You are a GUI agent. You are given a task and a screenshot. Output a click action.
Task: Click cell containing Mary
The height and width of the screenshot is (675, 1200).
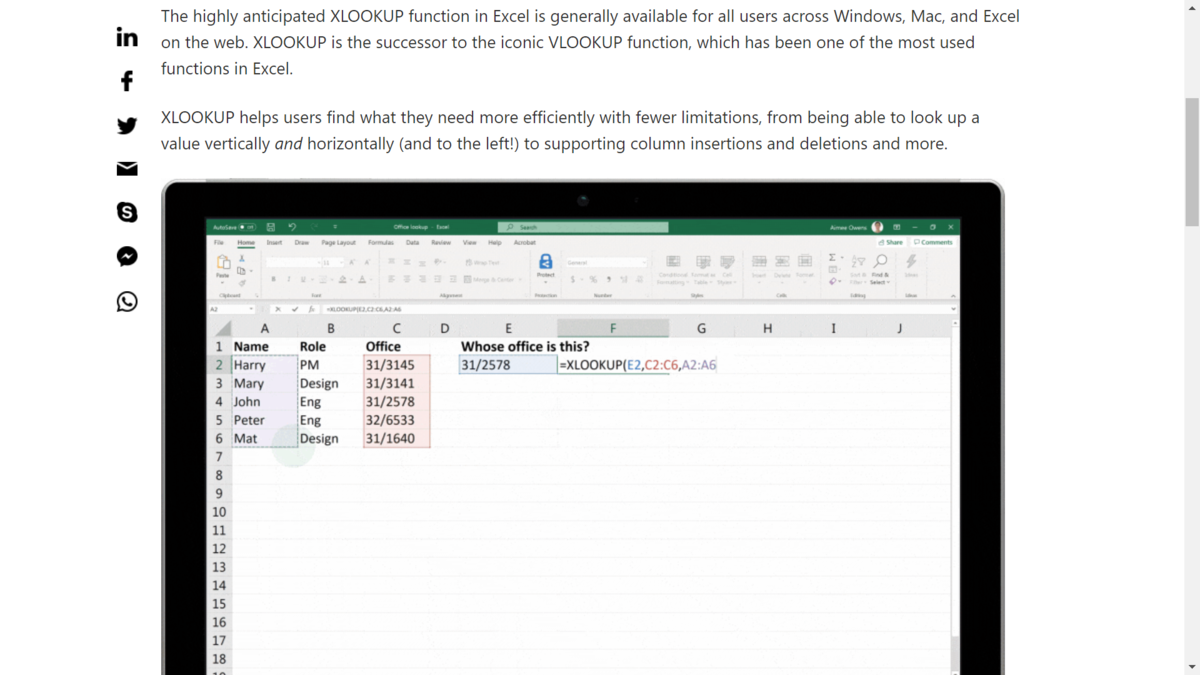264,383
